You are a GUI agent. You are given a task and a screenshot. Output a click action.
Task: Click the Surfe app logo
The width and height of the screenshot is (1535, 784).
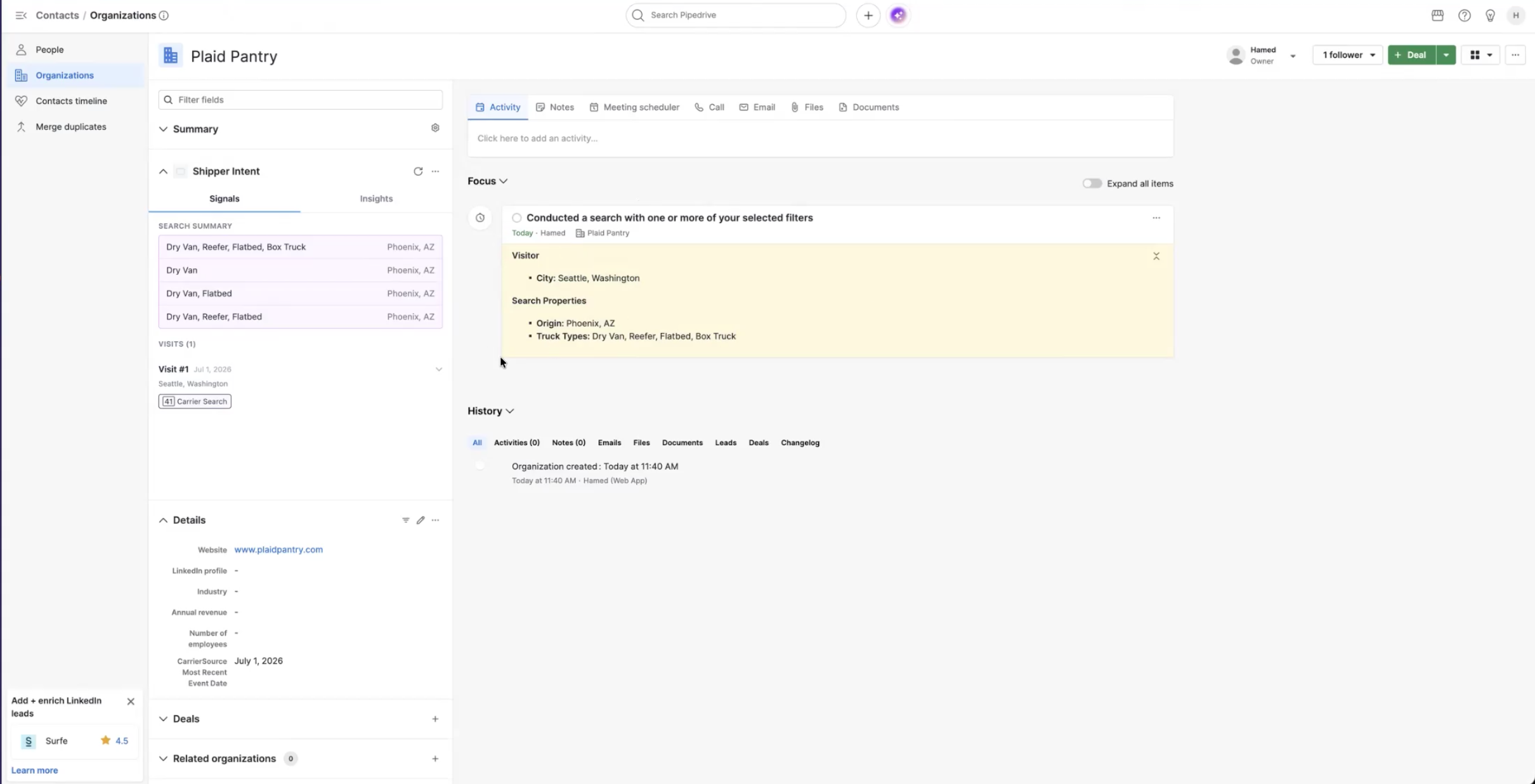29,741
